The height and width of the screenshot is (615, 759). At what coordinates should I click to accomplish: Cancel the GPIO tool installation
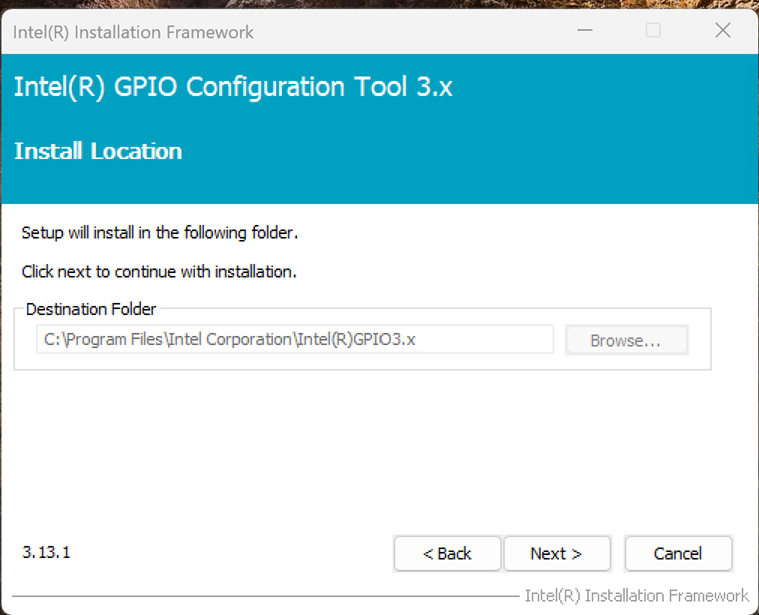point(678,554)
